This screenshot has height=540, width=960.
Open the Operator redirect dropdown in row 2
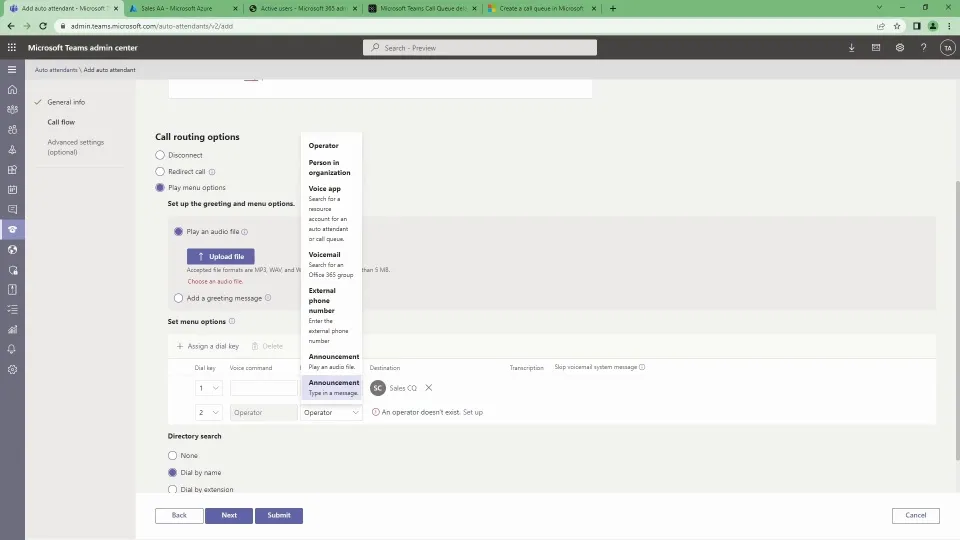click(331, 413)
